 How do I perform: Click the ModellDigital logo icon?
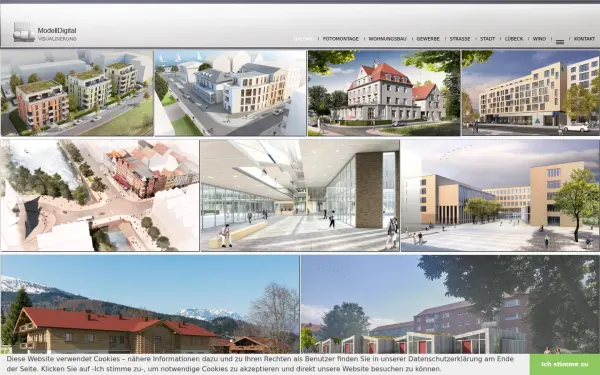click(x=24, y=32)
